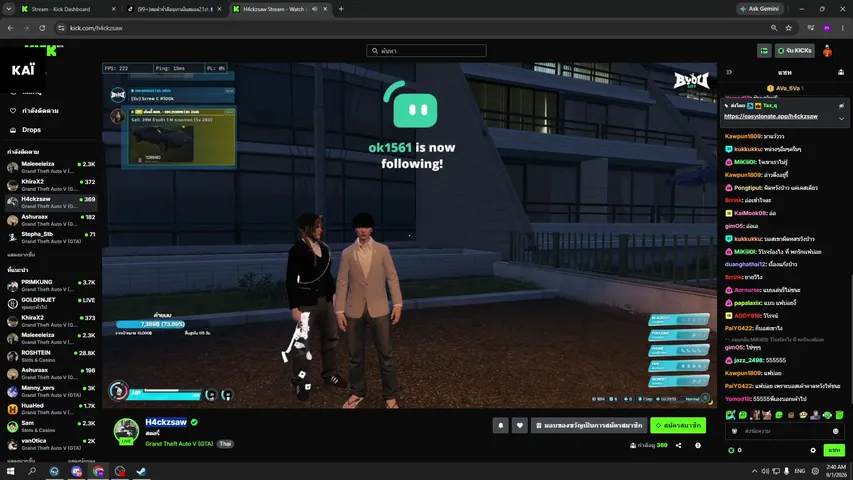Select the last green quick emote in row
The image size is (853, 480).
(x=839, y=415)
